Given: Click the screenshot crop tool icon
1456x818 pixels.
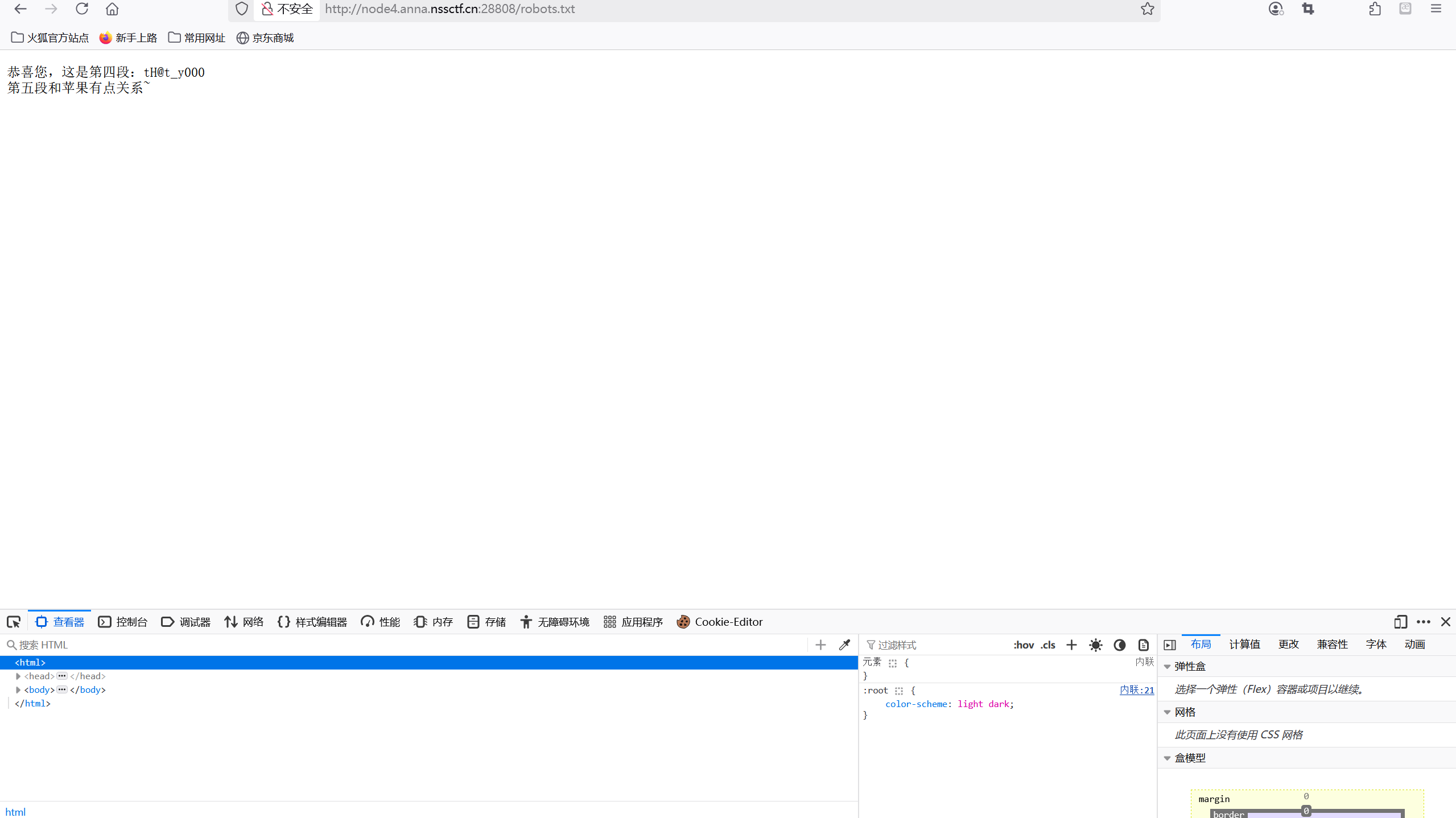Looking at the screenshot, I should [x=1308, y=9].
